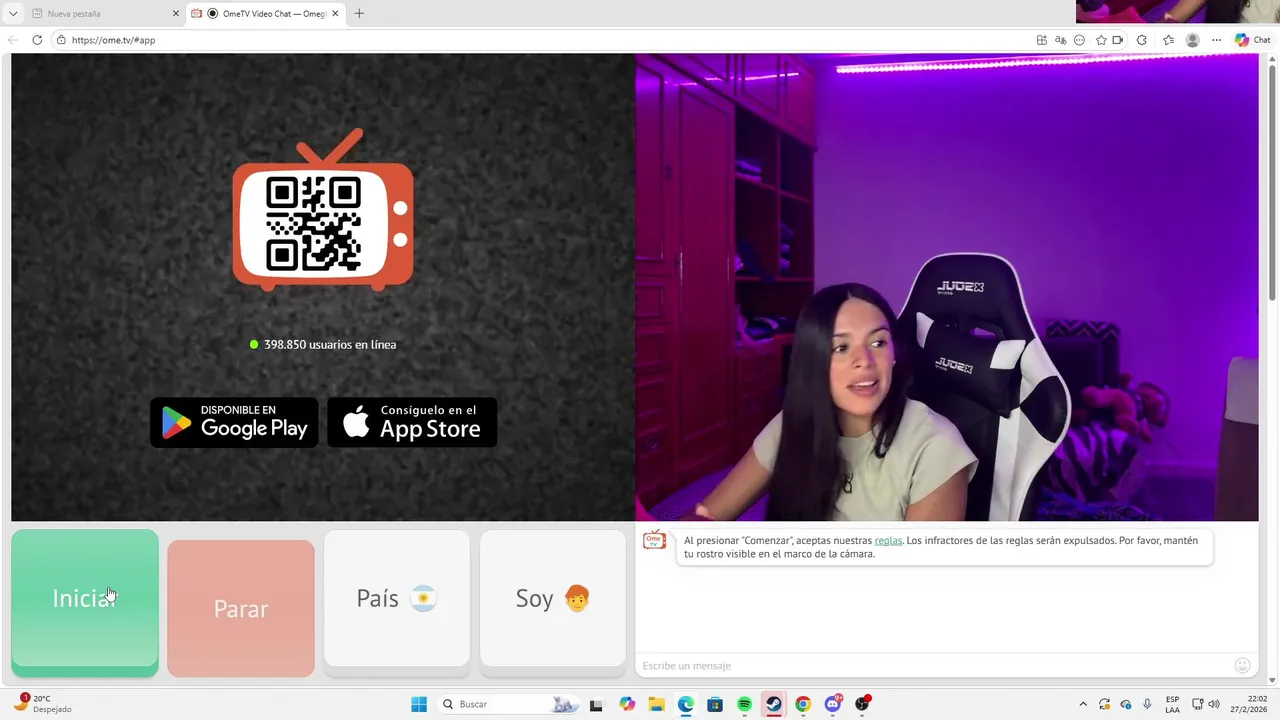Open the País country selector
The width and height of the screenshot is (1280, 720).
[x=397, y=598]
